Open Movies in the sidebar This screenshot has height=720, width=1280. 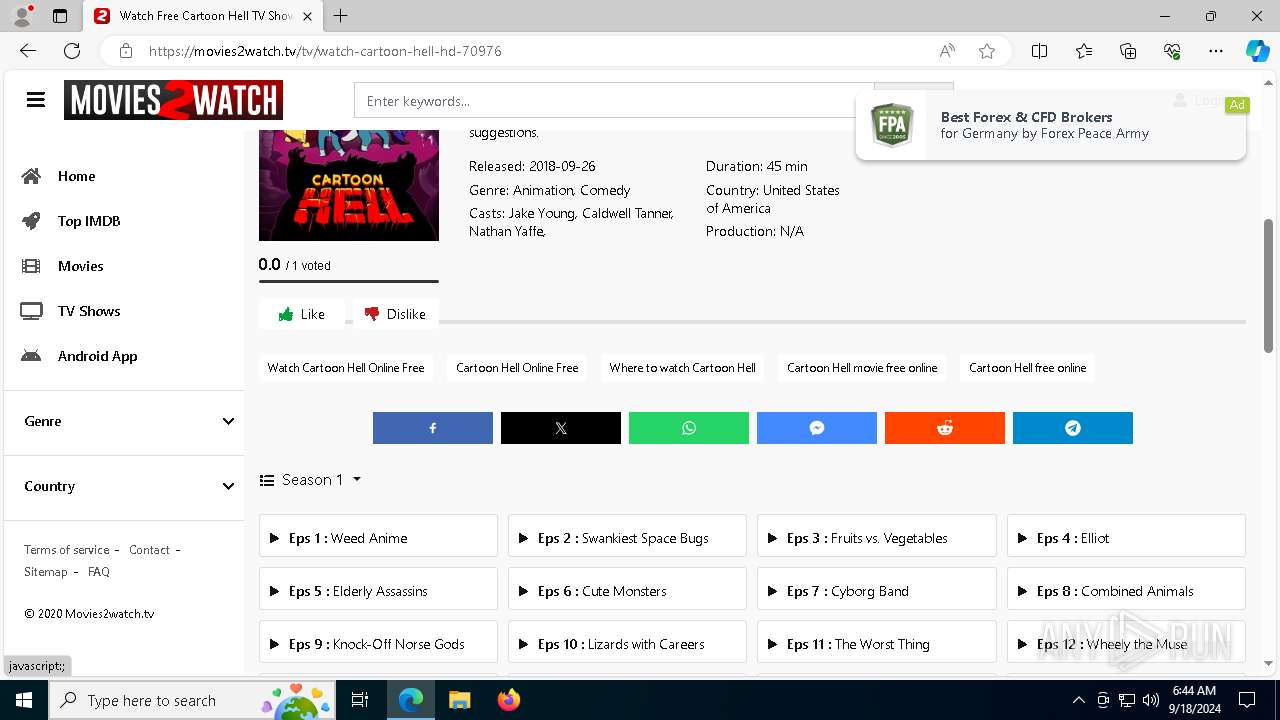pos(80,266)
